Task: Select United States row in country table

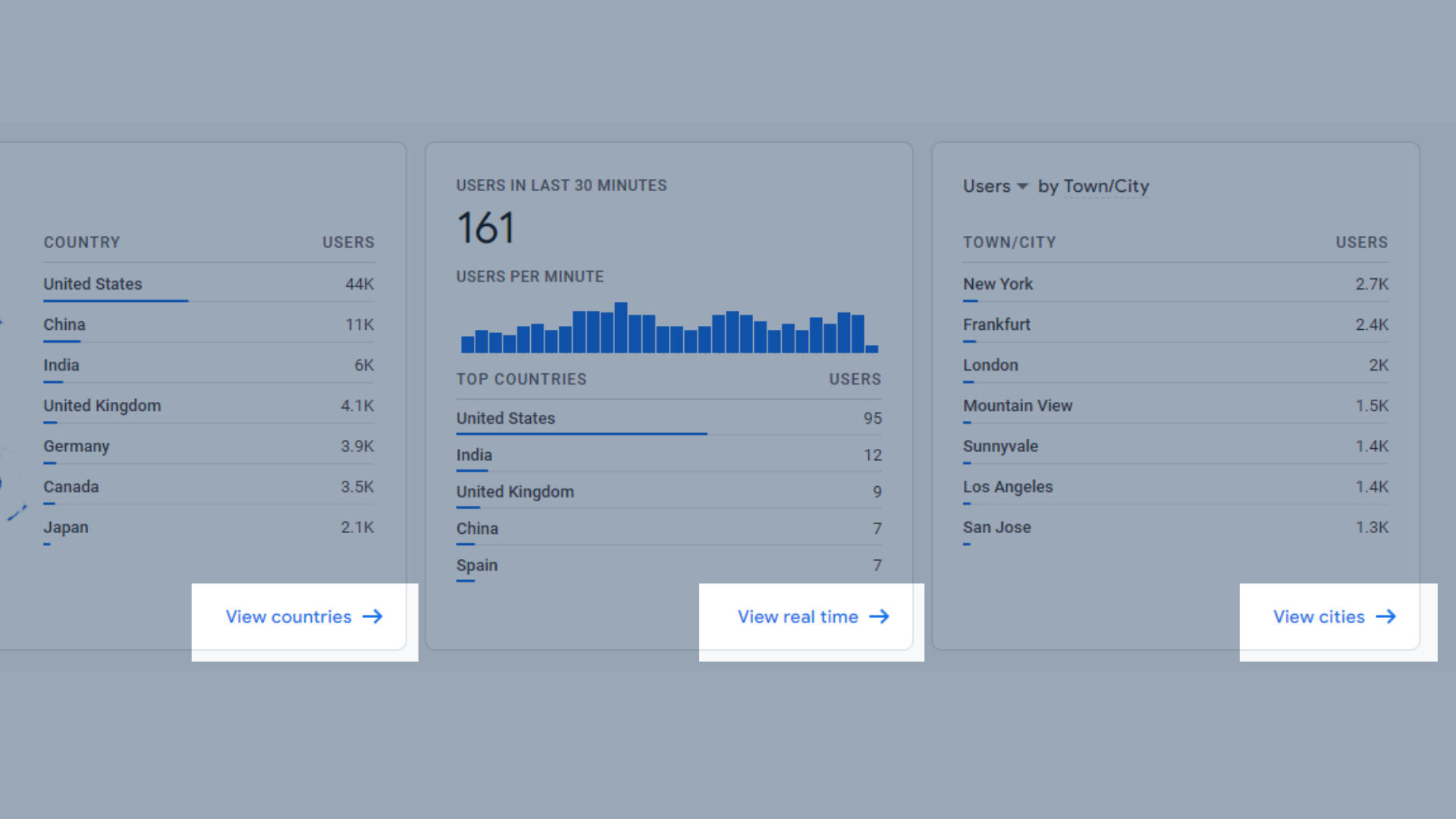Action: click(x=93, y=284)
